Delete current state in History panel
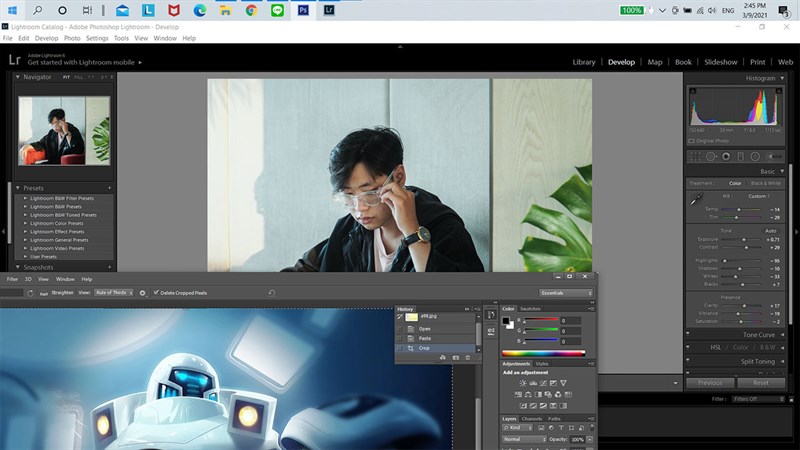 tap(468, 358)
